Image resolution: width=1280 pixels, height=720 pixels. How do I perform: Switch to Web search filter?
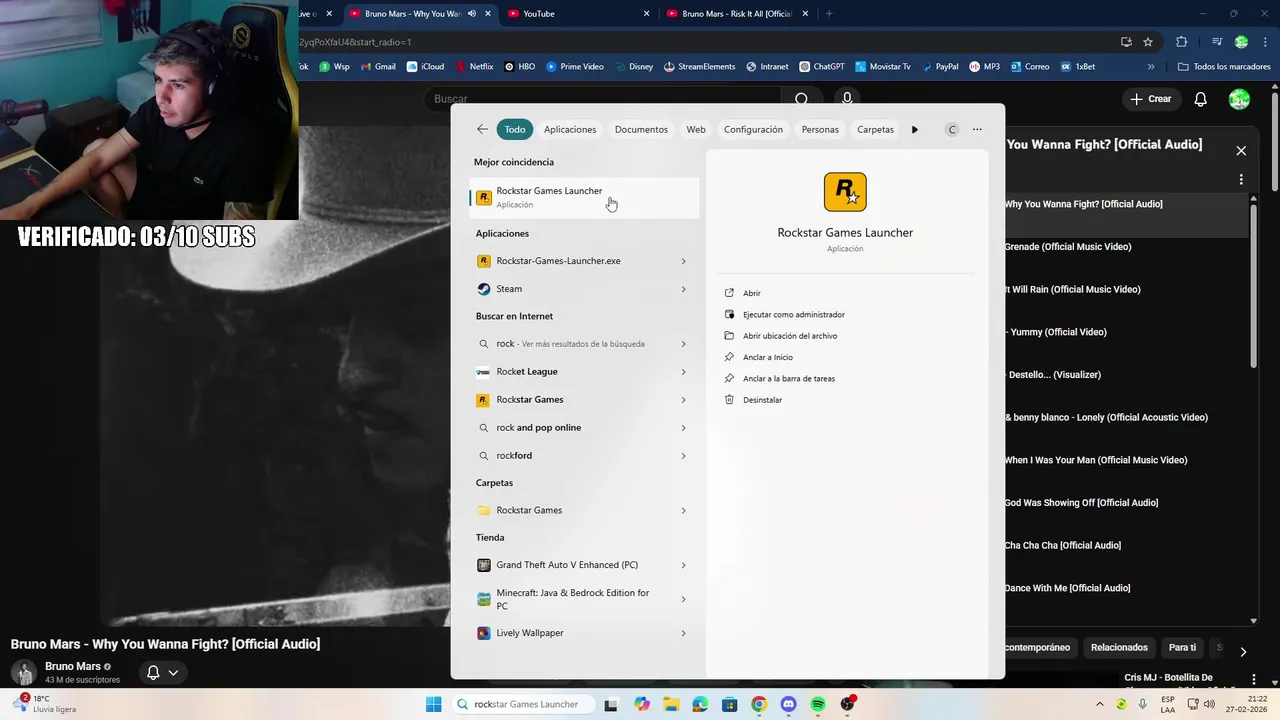point(696,129)
